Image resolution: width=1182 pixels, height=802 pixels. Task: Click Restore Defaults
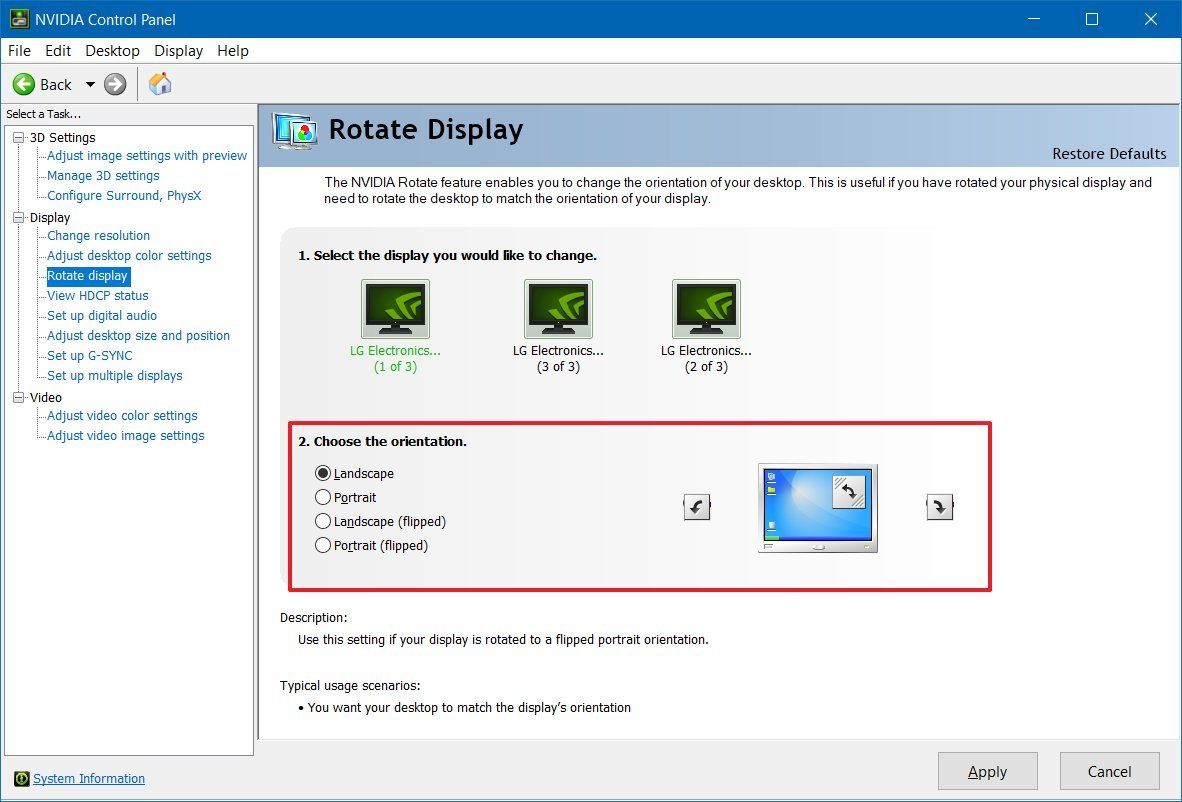click(1109, 154)
